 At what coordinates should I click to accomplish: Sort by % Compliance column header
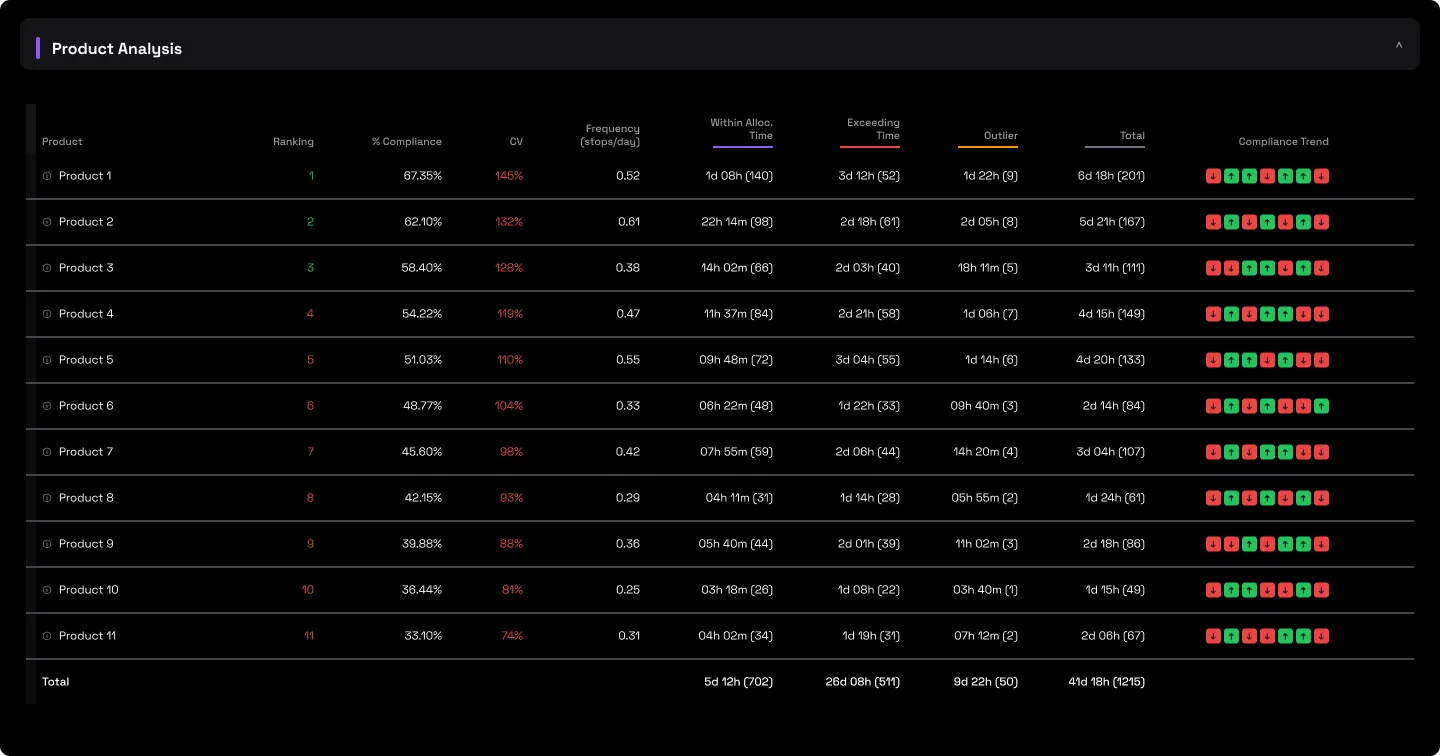[407, 142]
